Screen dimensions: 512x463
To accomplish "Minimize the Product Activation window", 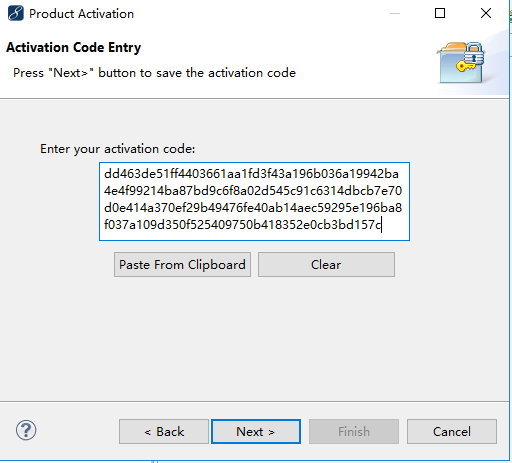I will click(395, 13).
